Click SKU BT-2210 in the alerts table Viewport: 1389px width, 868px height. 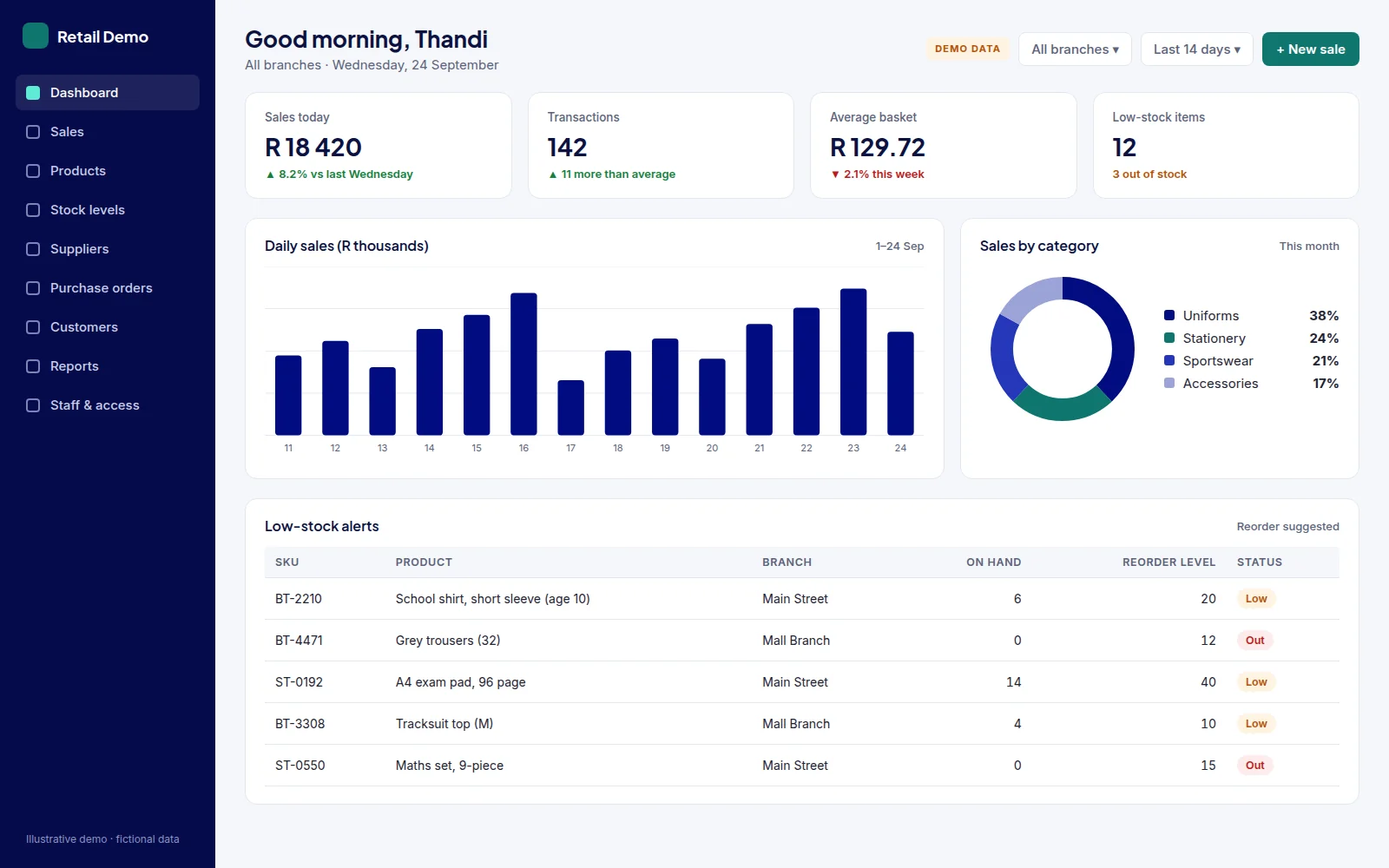tap(299, 599)
